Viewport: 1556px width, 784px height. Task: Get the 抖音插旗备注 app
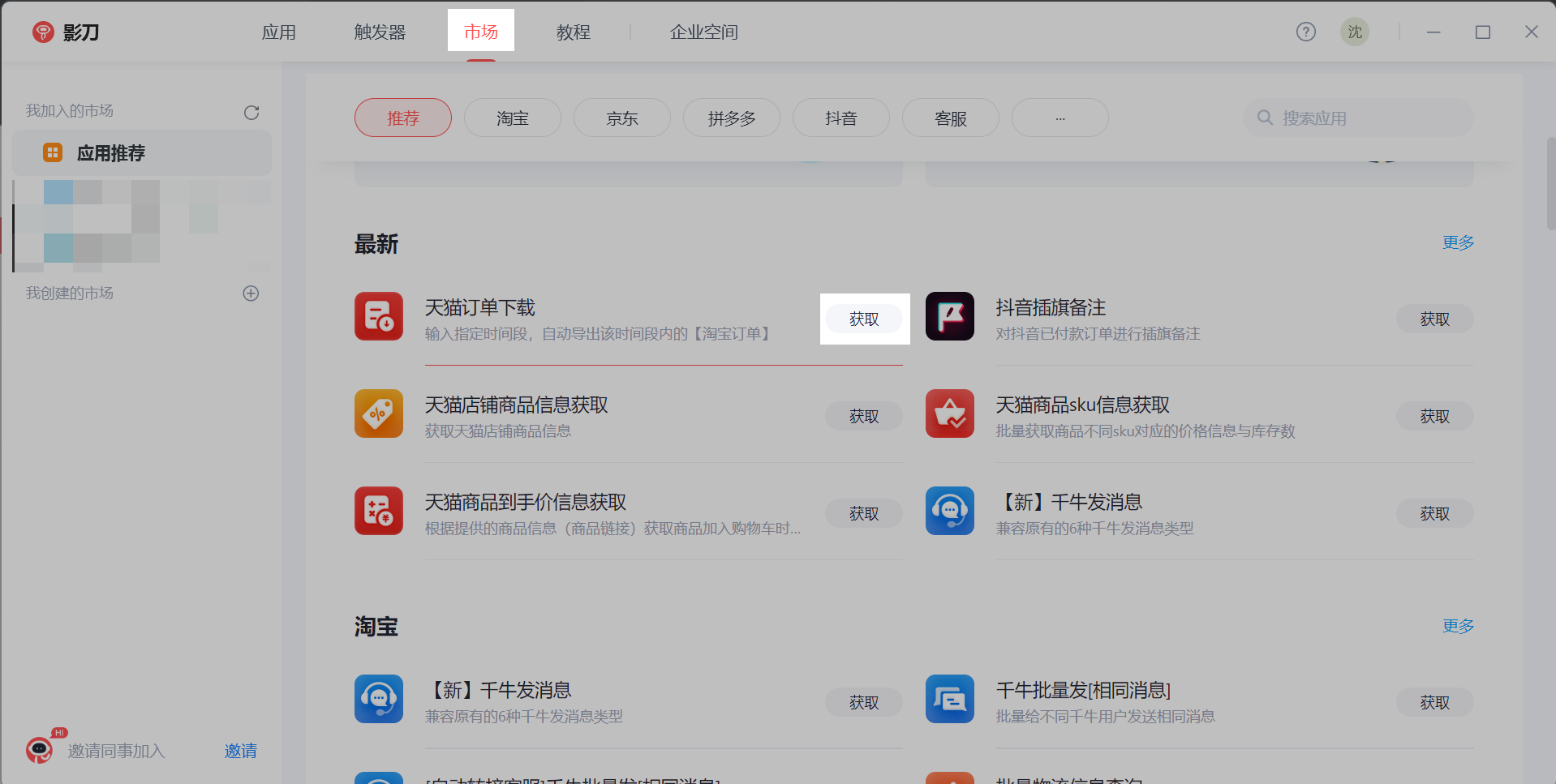click(x=1435, y=319)
